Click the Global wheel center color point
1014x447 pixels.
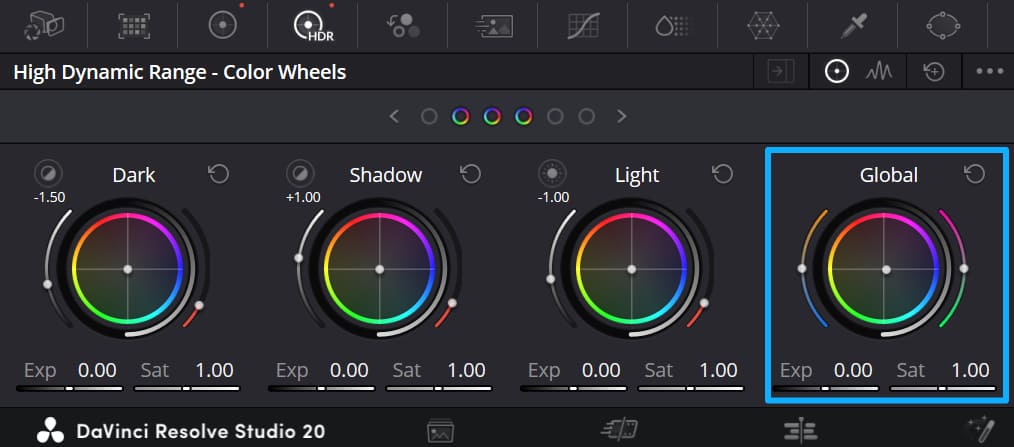point(887,268)
